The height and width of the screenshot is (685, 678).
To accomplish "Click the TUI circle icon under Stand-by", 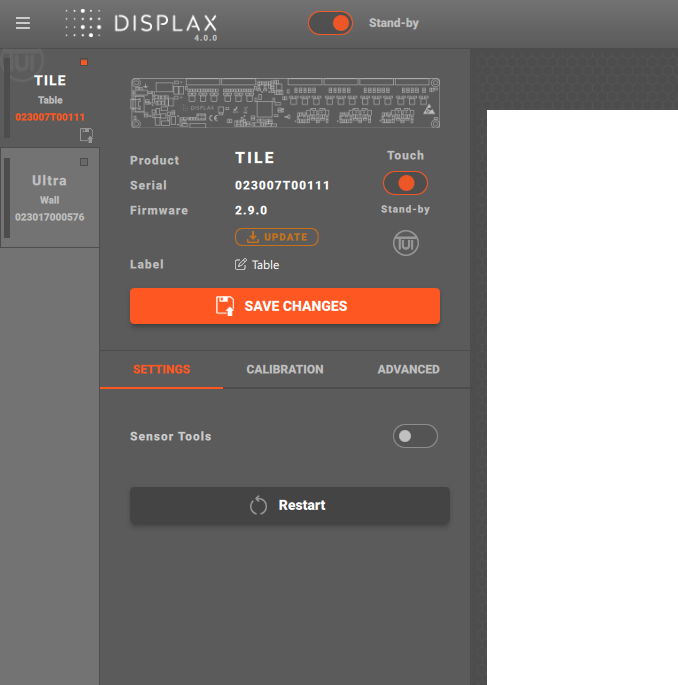I will (405, 243).
